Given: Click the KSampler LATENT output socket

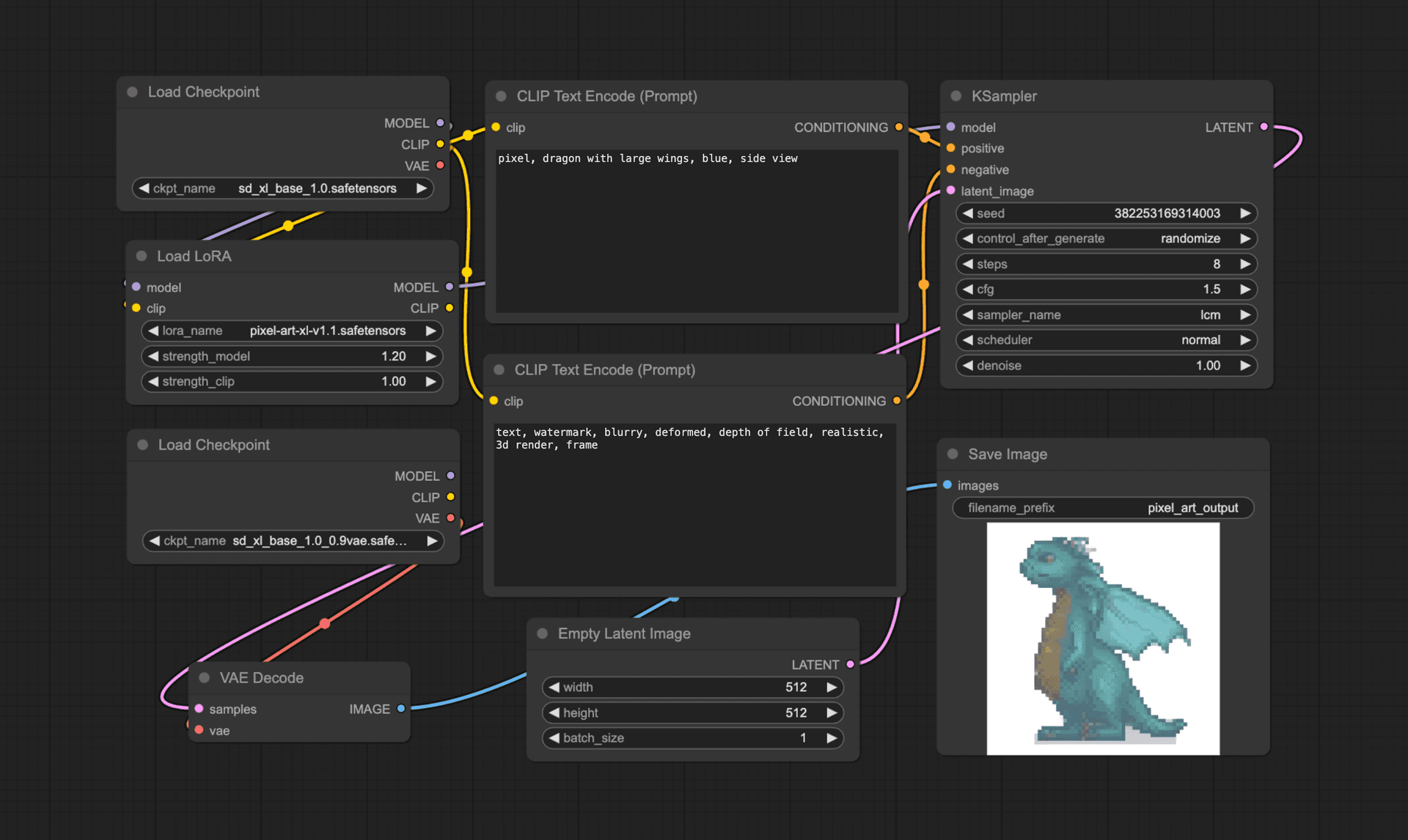Looking at the screenshot, I should point(1264,127).
